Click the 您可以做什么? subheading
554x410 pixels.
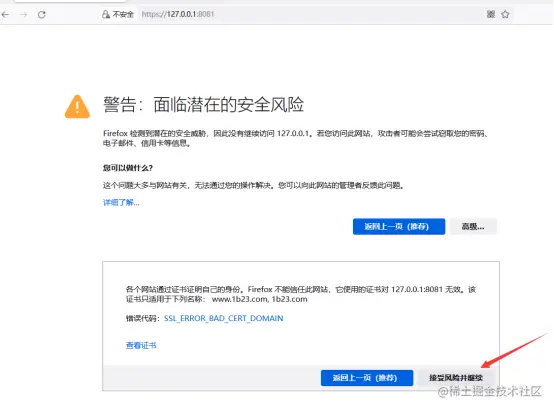pos(128,168)
